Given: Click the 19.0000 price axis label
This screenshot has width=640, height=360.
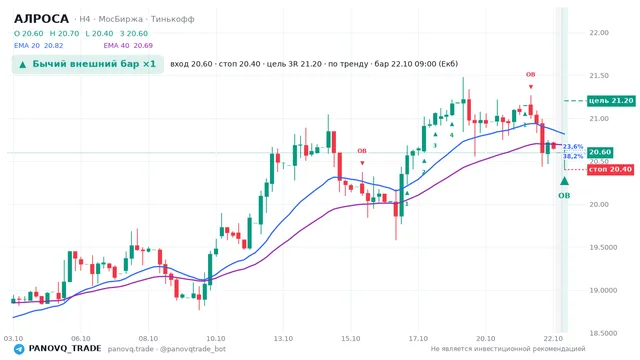Looking at the screenshot, I should pos(602,291).
